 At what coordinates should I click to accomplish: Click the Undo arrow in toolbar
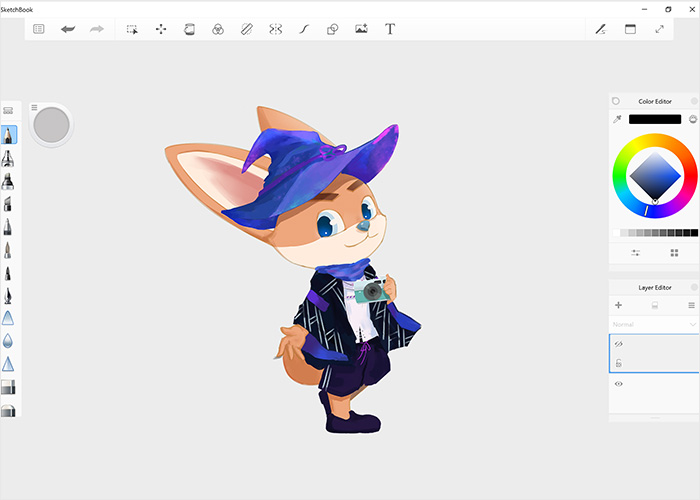(x=68, y=29)
